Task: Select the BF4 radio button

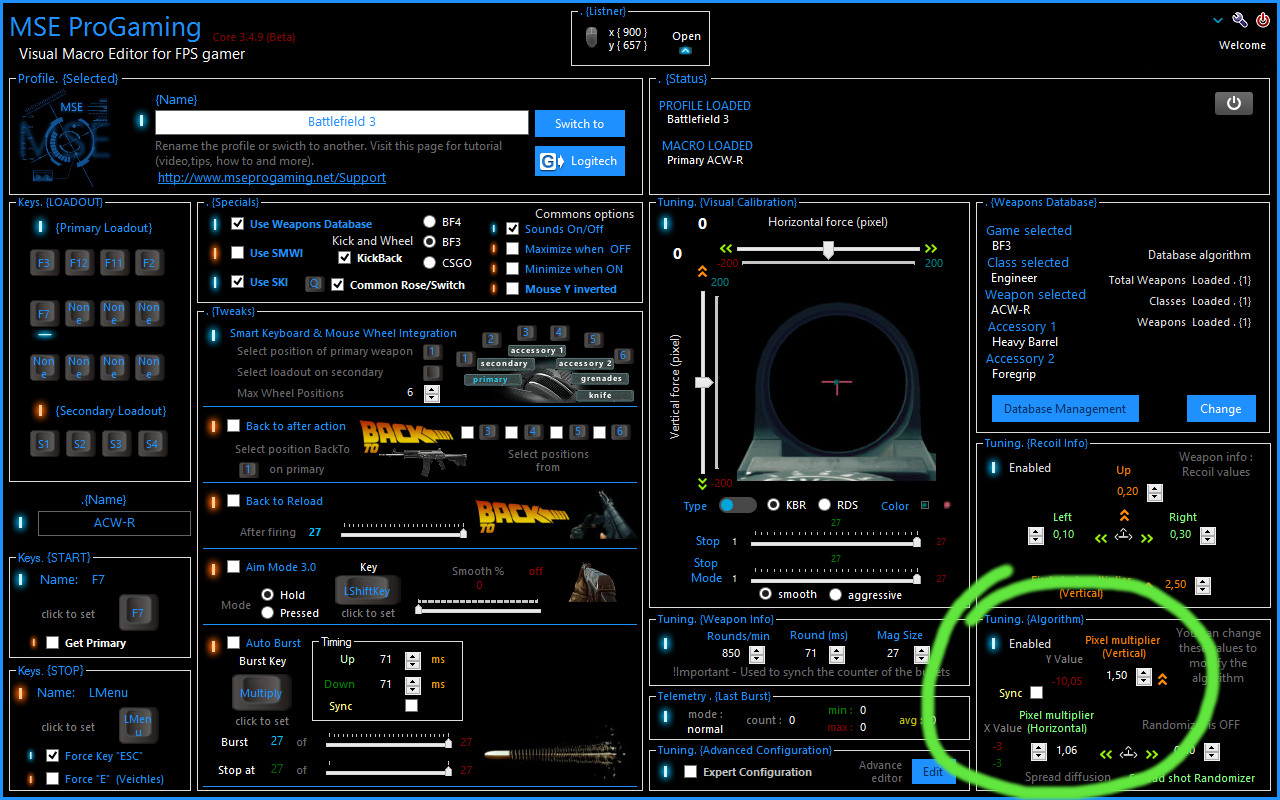Action: tap(430, 222)
